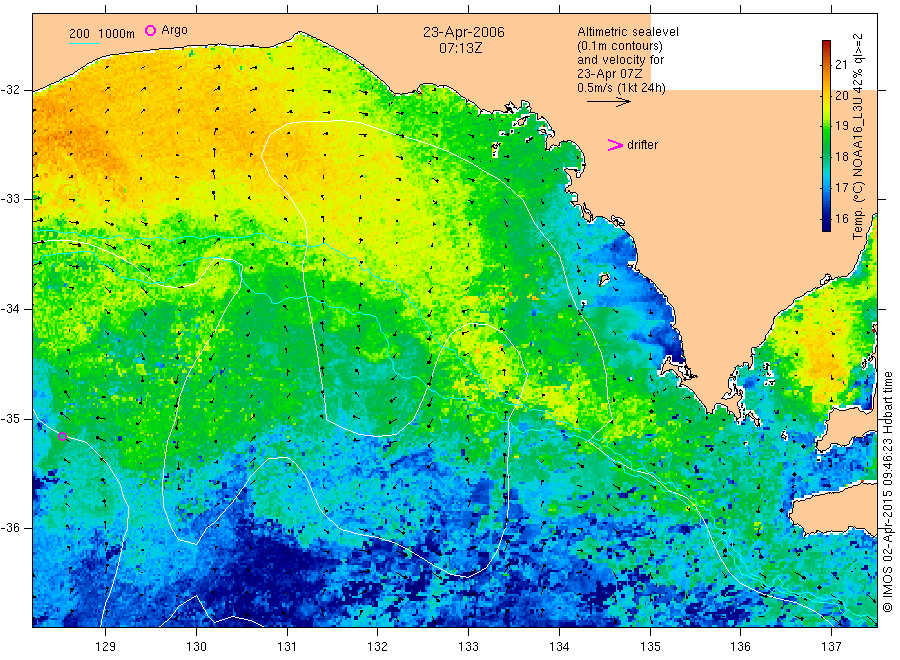Image resolution: width=900 pixels, height=660 pixels.
Task: Click the 'Argo' legend label
Action: (174, 30)
